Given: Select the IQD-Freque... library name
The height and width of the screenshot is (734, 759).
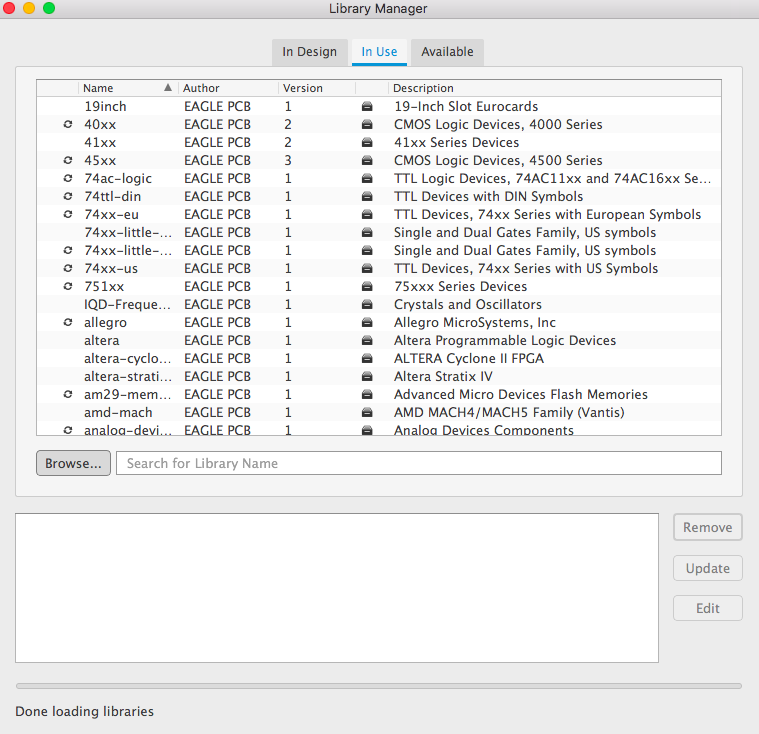Looking at the screenshot, I should 127,305.
